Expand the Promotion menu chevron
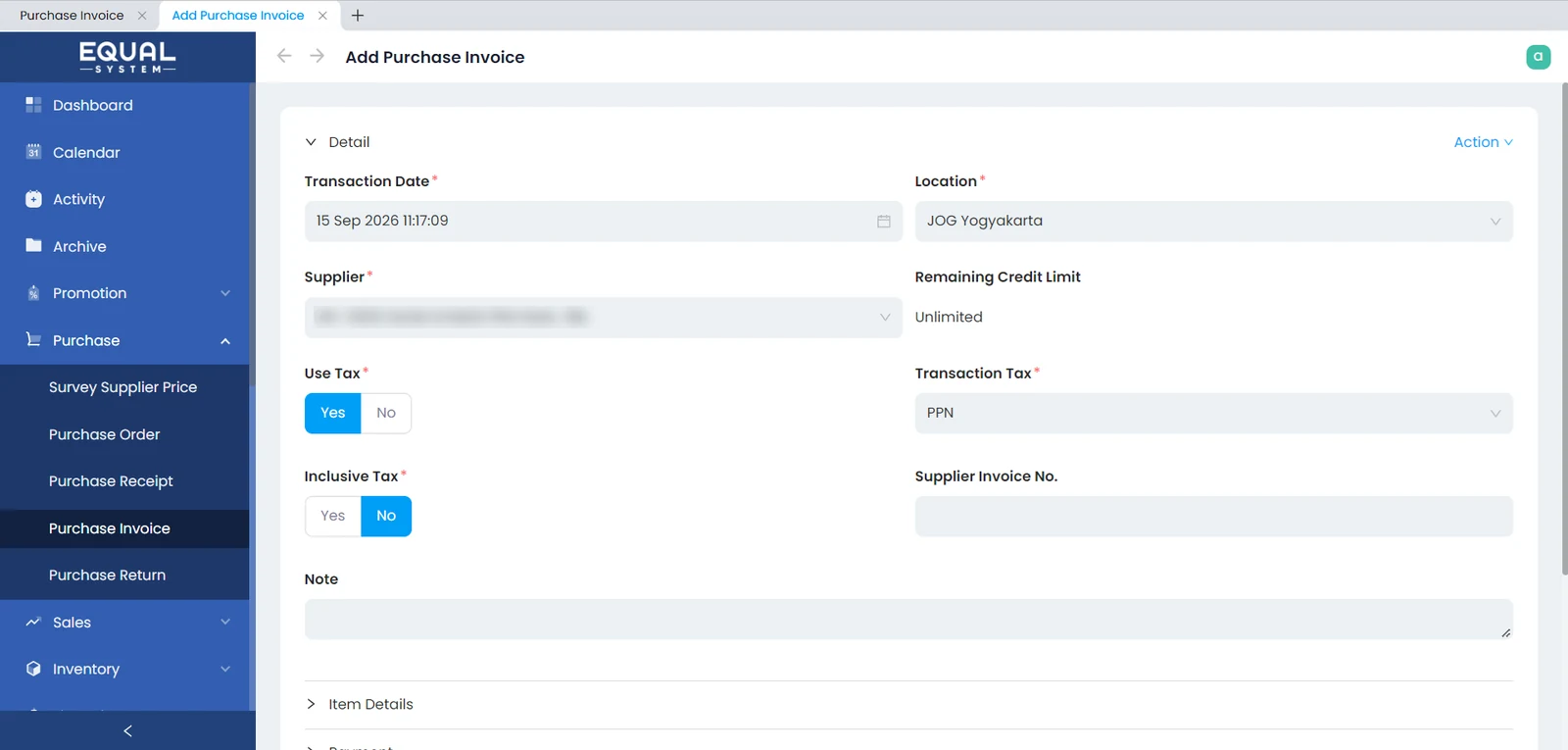This screenshot has width=1568, height=750. [x=225, y=293]
